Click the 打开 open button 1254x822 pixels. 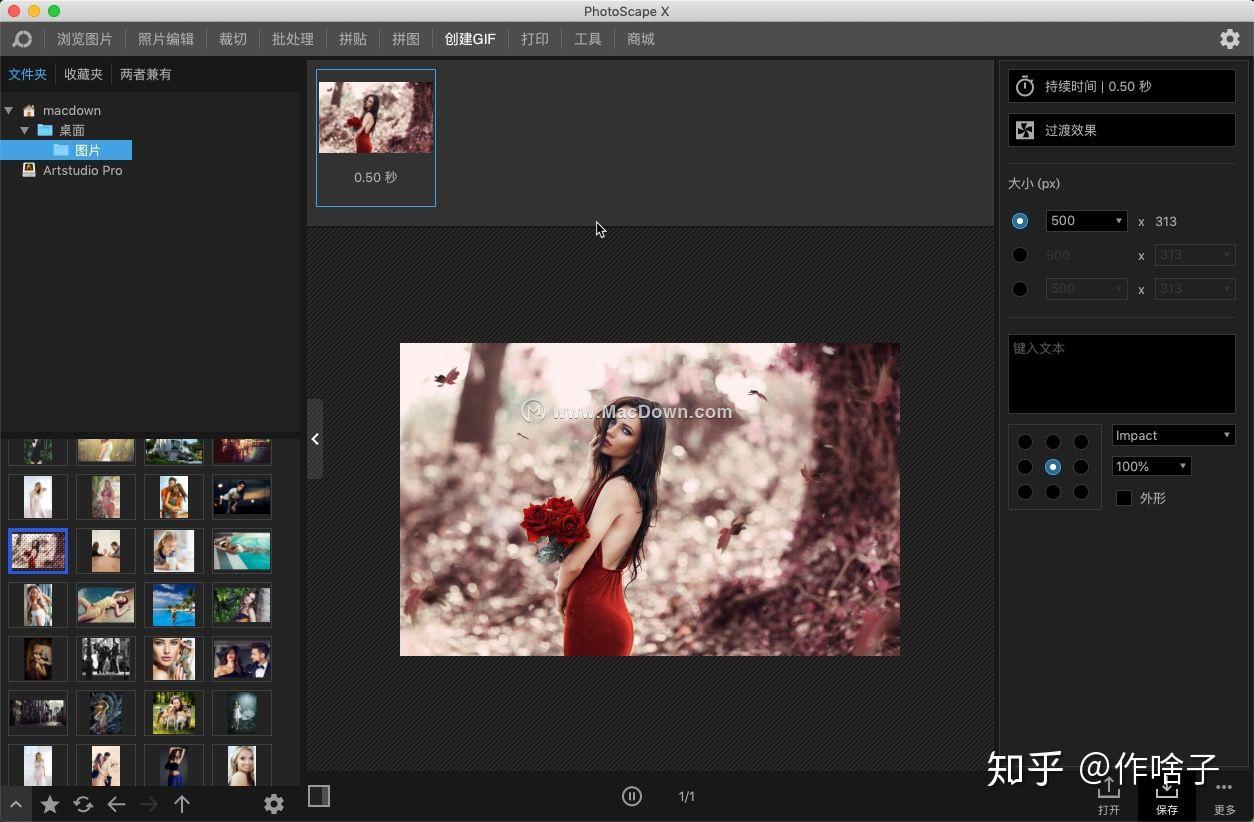(x=1108, y=800)
